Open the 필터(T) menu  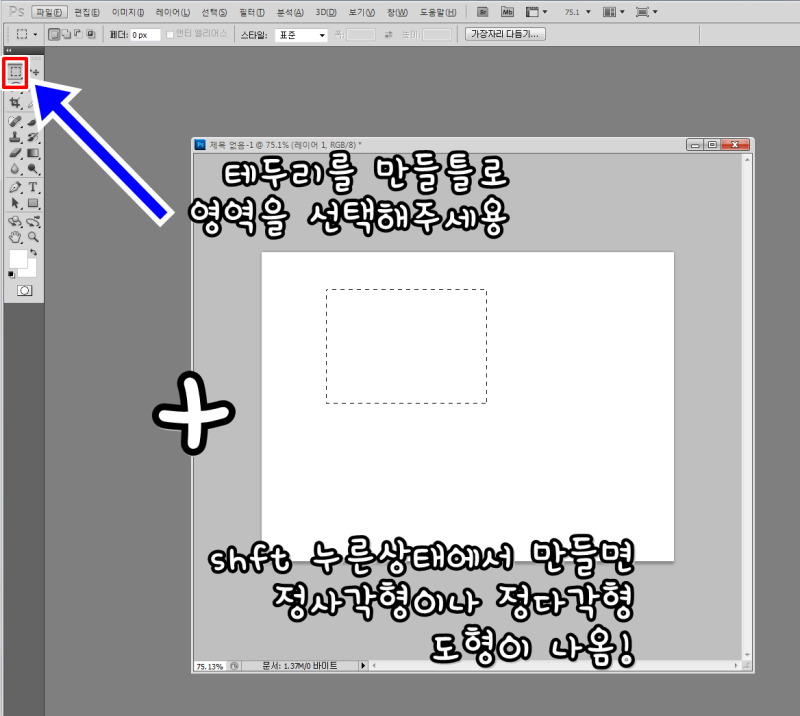tap(252, 12)
